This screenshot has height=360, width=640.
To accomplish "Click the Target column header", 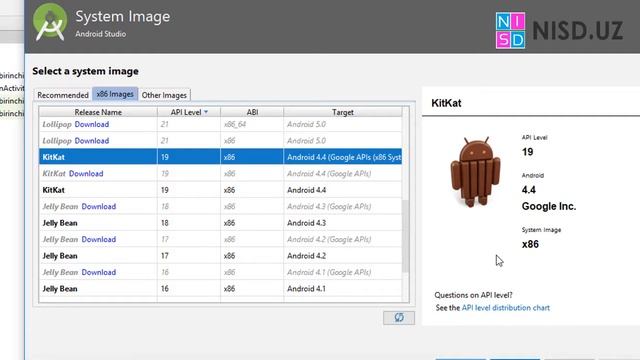I will coord(343,112).
